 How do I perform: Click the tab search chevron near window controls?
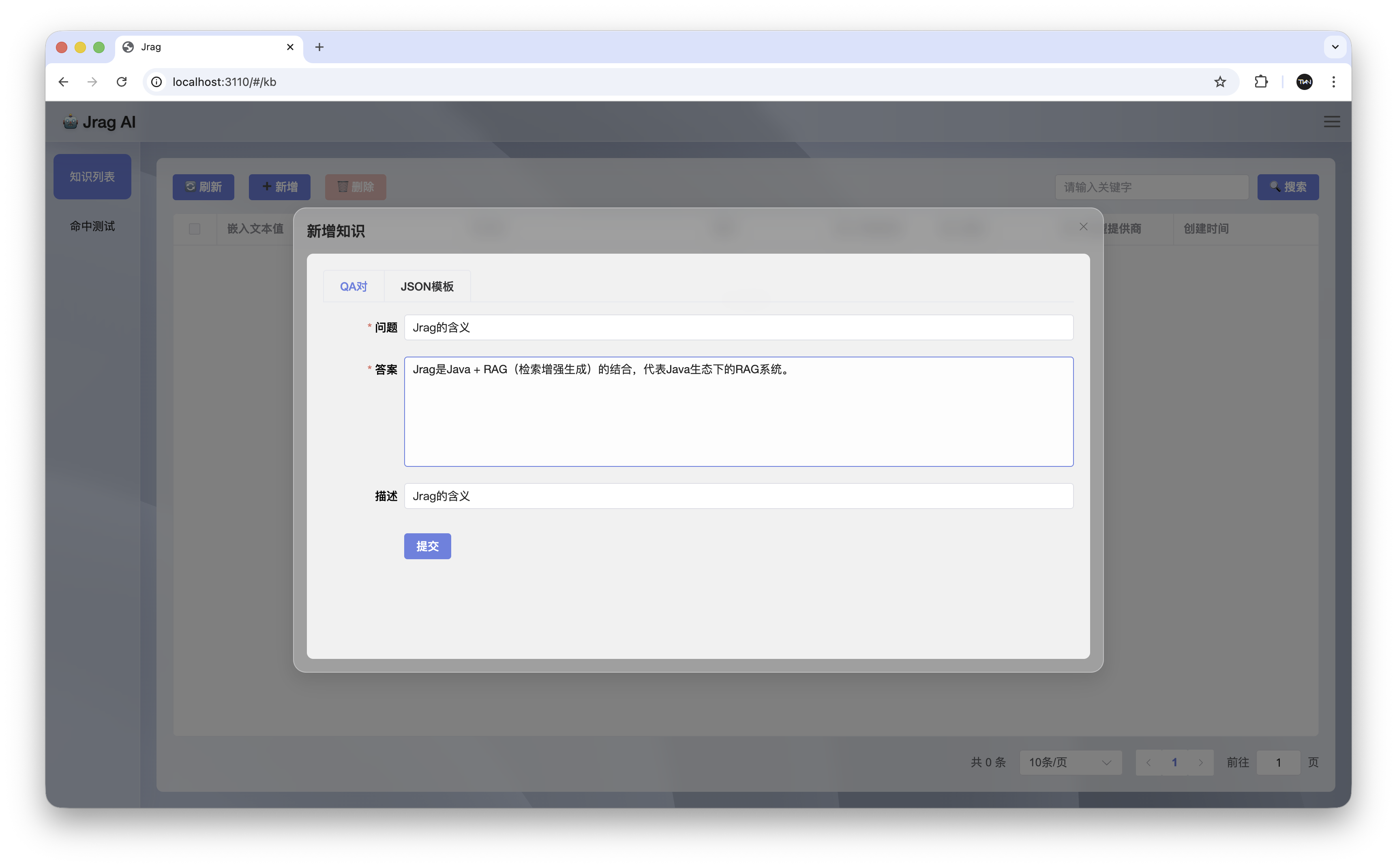(1335, 47)
